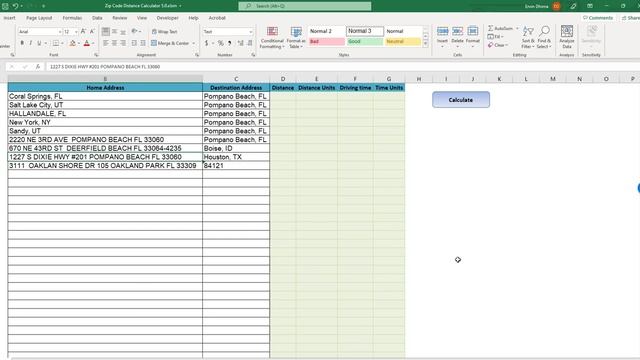Toggle Wrap Text
The image size is (640, 360).
coord(164,31)
